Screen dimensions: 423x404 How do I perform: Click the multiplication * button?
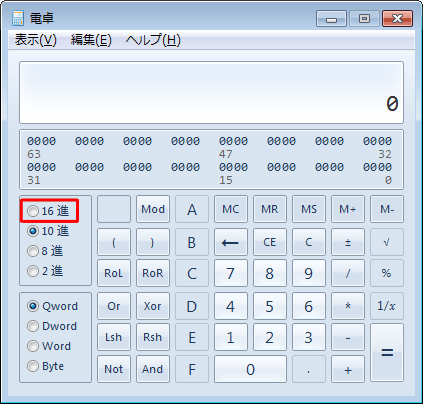click(348, 306)
